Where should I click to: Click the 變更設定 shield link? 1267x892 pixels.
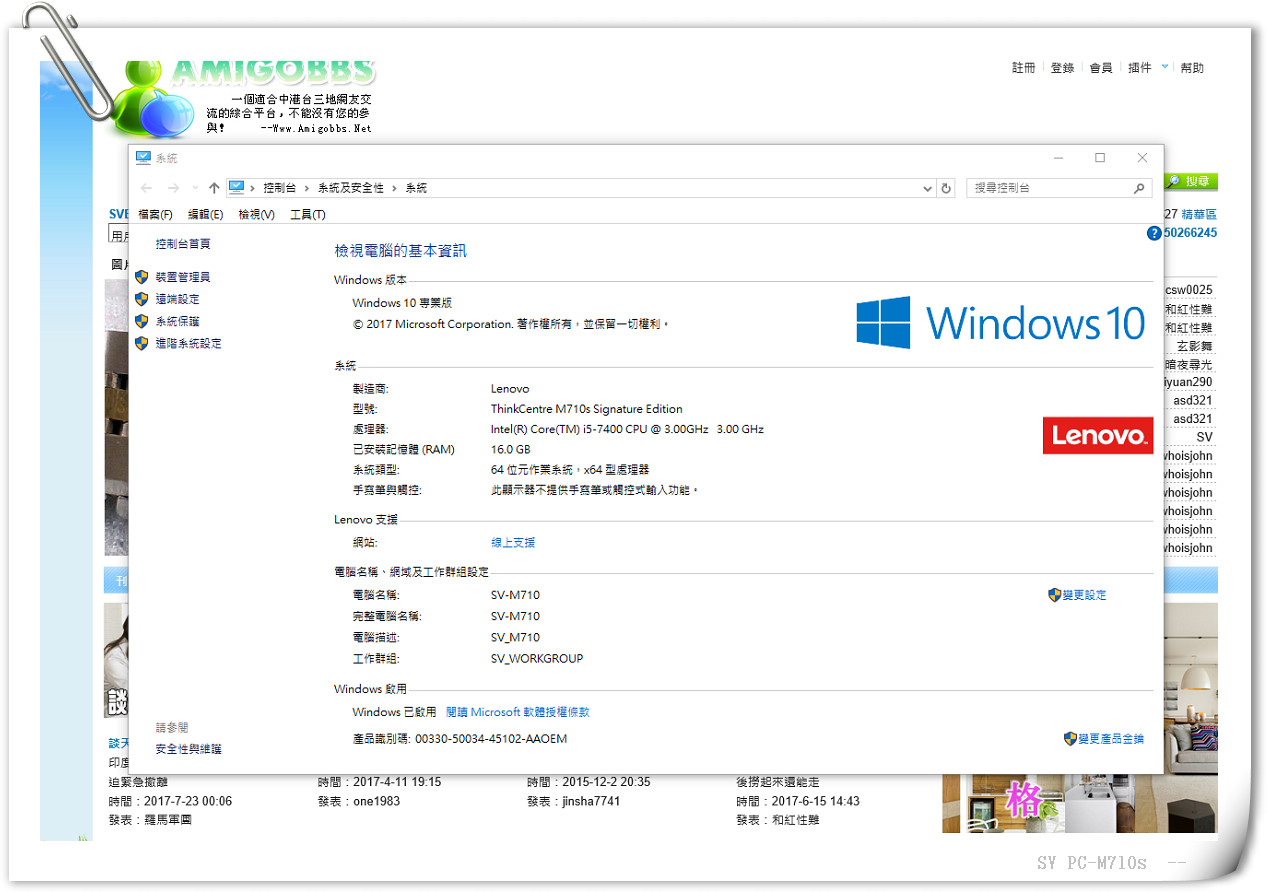click(x=1084, y=595)
